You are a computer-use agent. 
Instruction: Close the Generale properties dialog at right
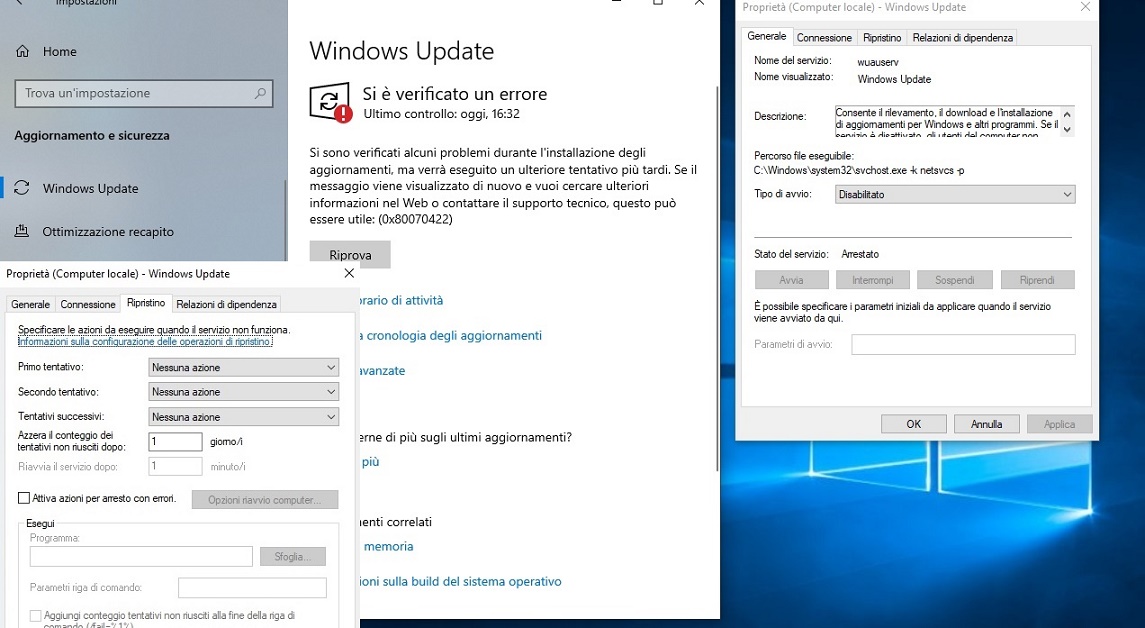[1085, 7]
